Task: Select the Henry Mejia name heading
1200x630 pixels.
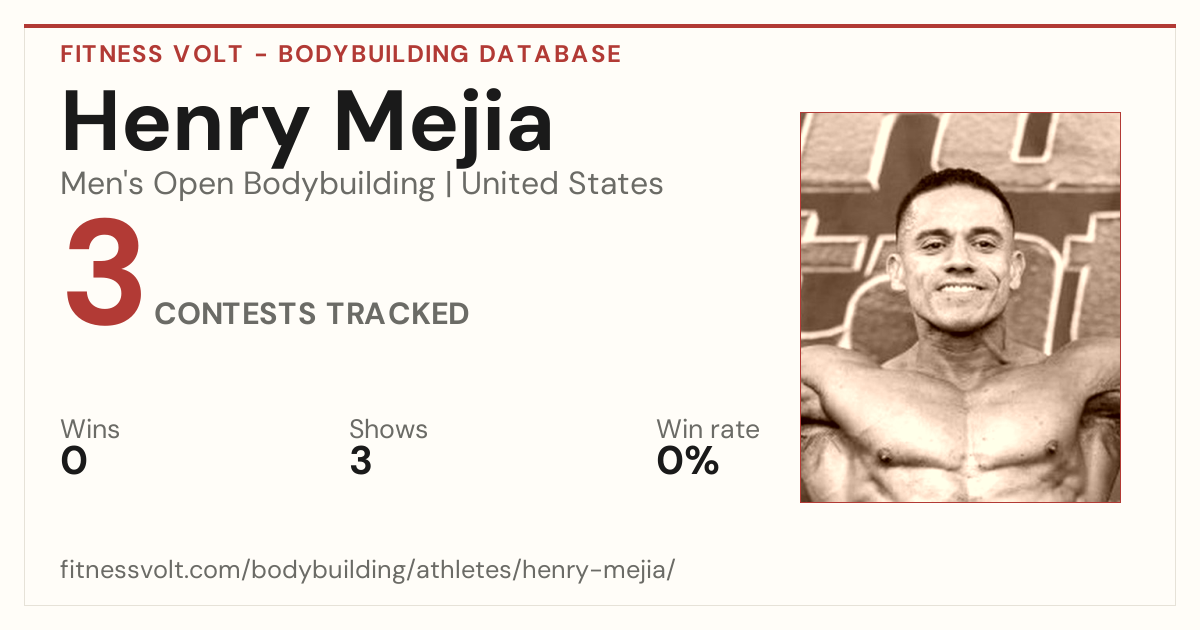Action: [x=307, y=123]
